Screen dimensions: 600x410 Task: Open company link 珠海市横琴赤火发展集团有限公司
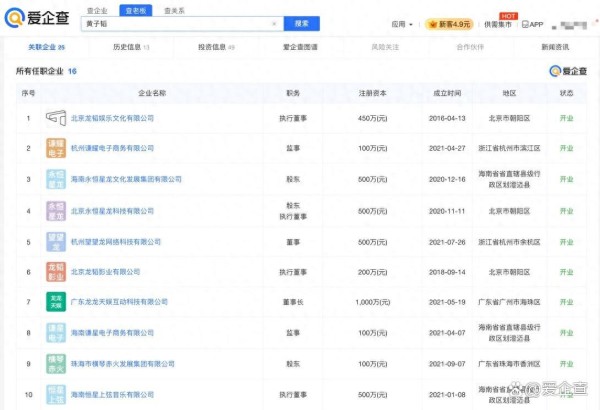(x=123, y=364)
